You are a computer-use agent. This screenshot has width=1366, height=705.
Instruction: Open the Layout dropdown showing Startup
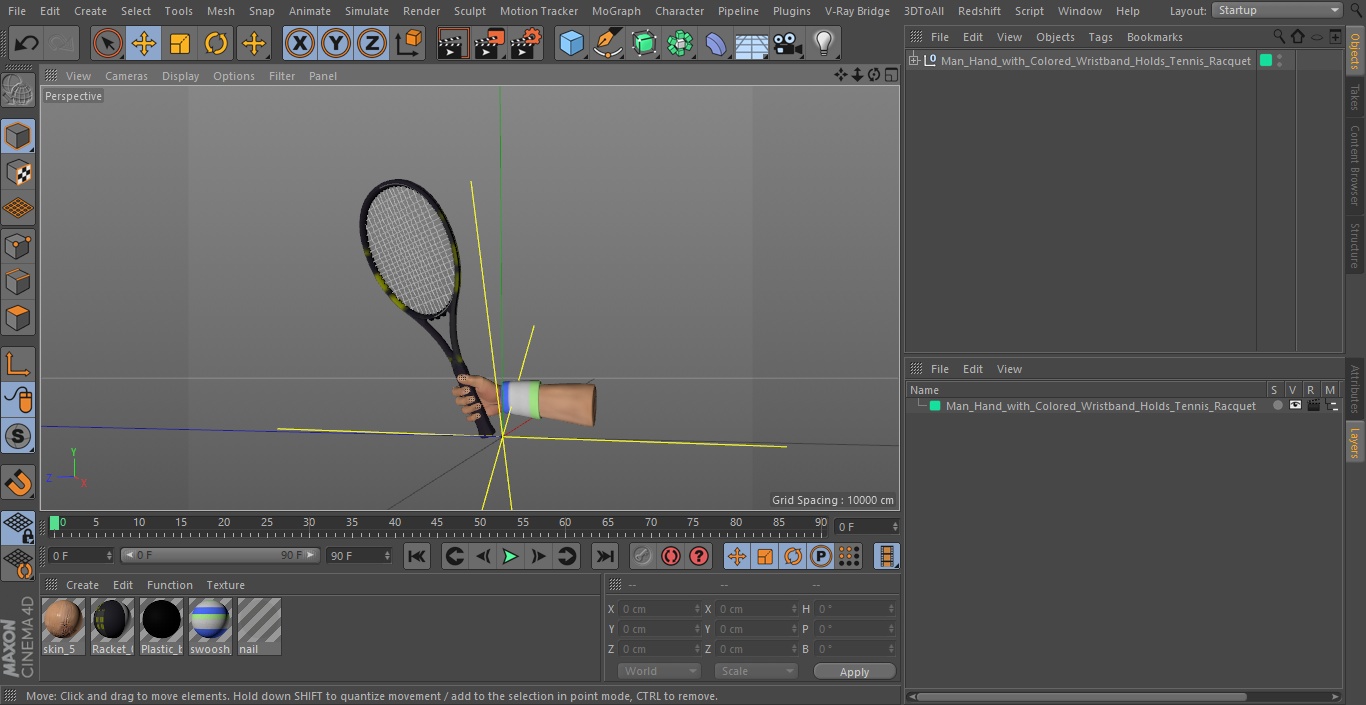tap(1277, 10)
